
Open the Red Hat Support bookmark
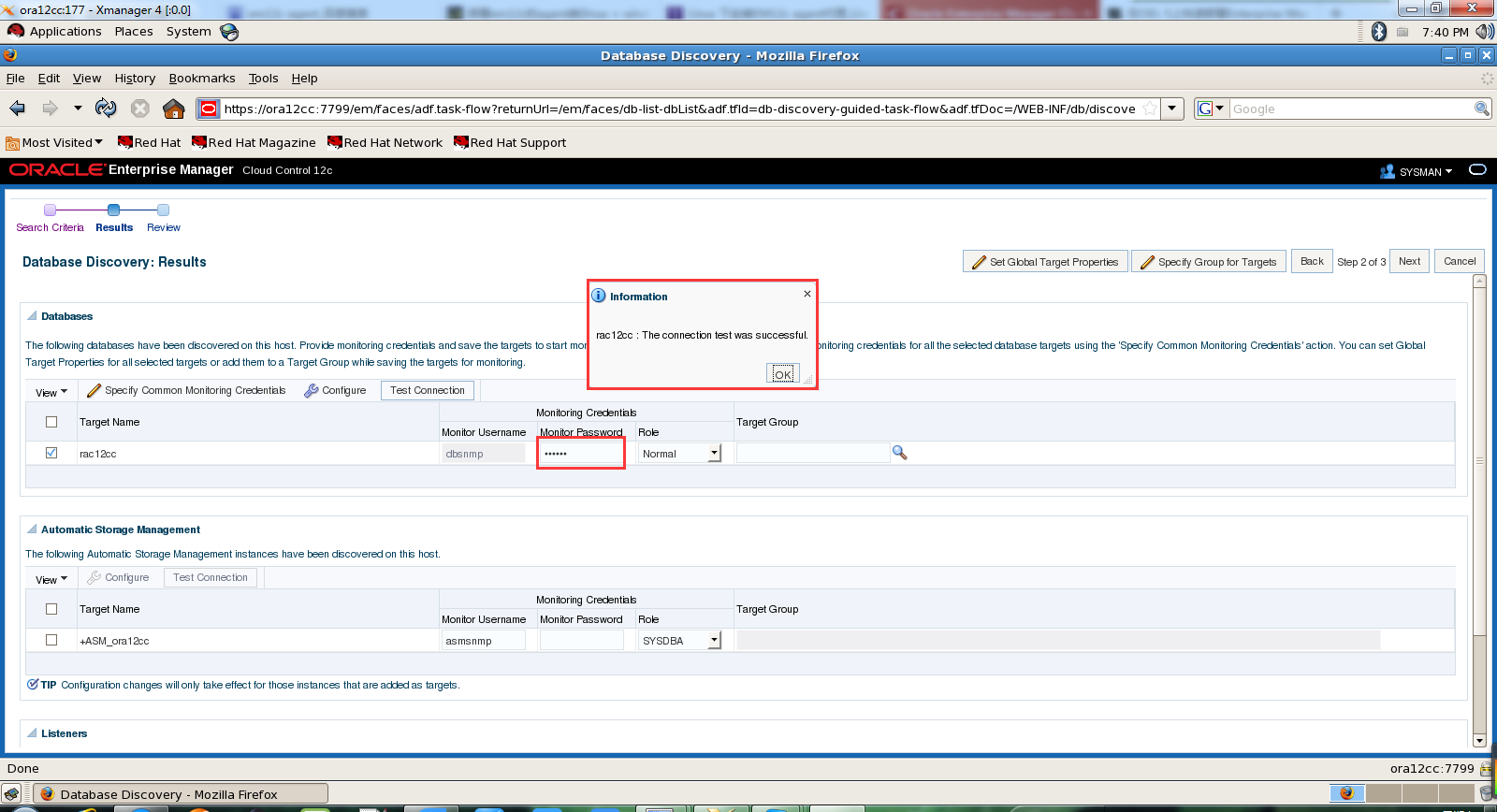click(x=511, y=143)
